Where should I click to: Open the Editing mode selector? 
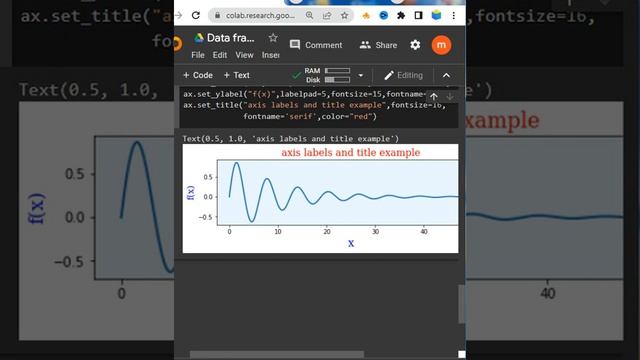403,75
